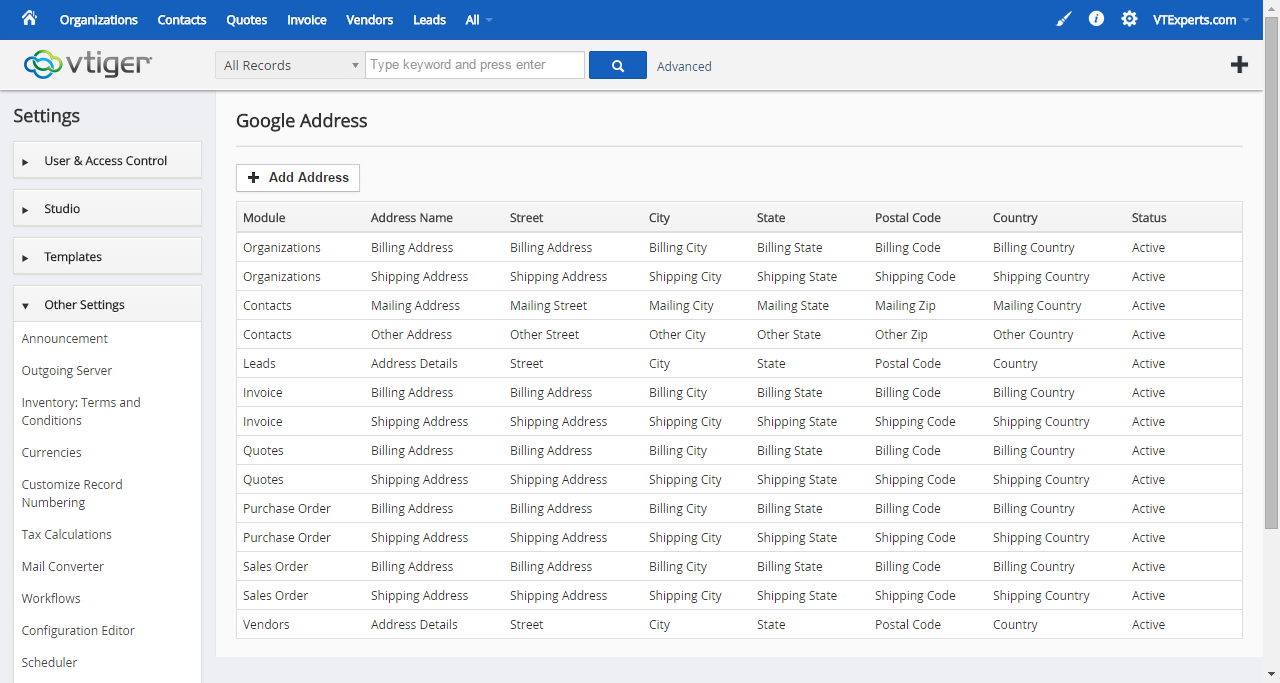Click the Add Address button
Viewport: 1280px width, 683px height.
coord(298,177)
